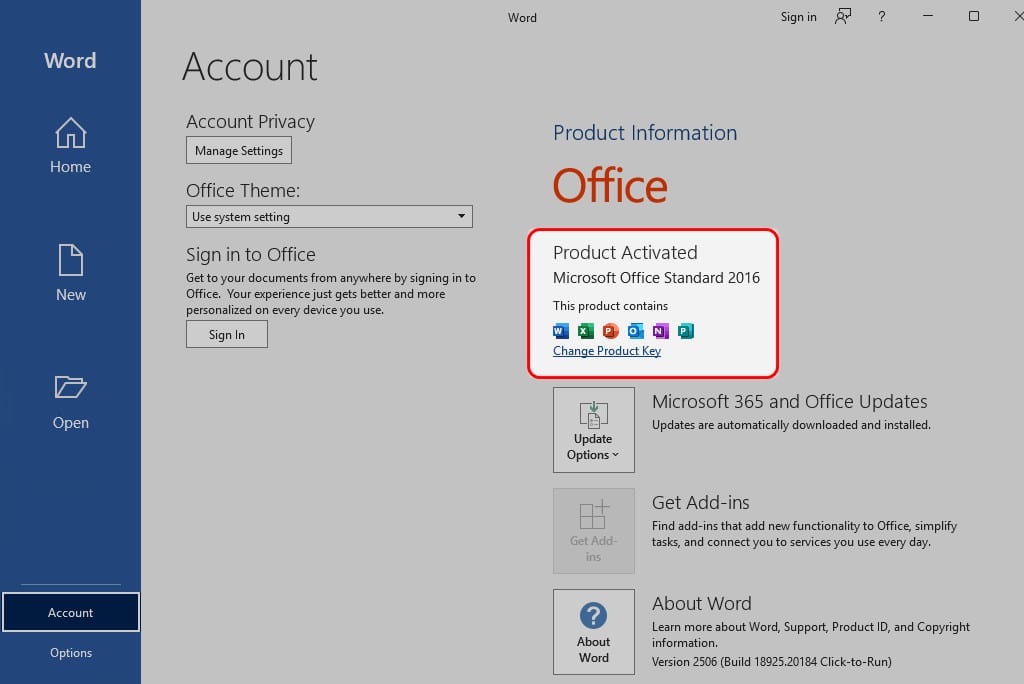
Task: Click Sign in at the title bar
Action: pyautogui.click(x=798, y=17)
